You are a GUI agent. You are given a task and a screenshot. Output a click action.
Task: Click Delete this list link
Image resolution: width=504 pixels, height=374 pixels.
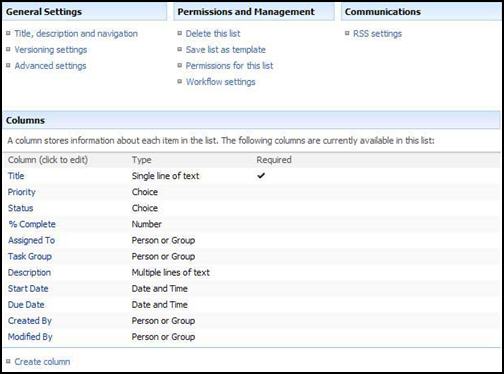(x=213, y=34)
